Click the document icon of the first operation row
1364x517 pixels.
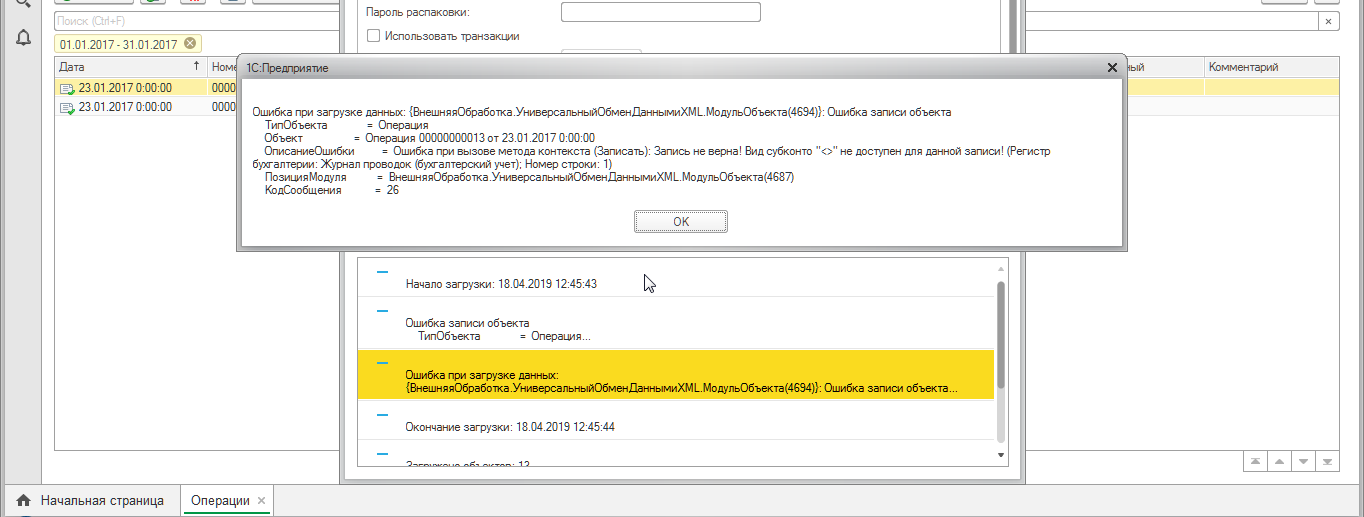(67, 88)
